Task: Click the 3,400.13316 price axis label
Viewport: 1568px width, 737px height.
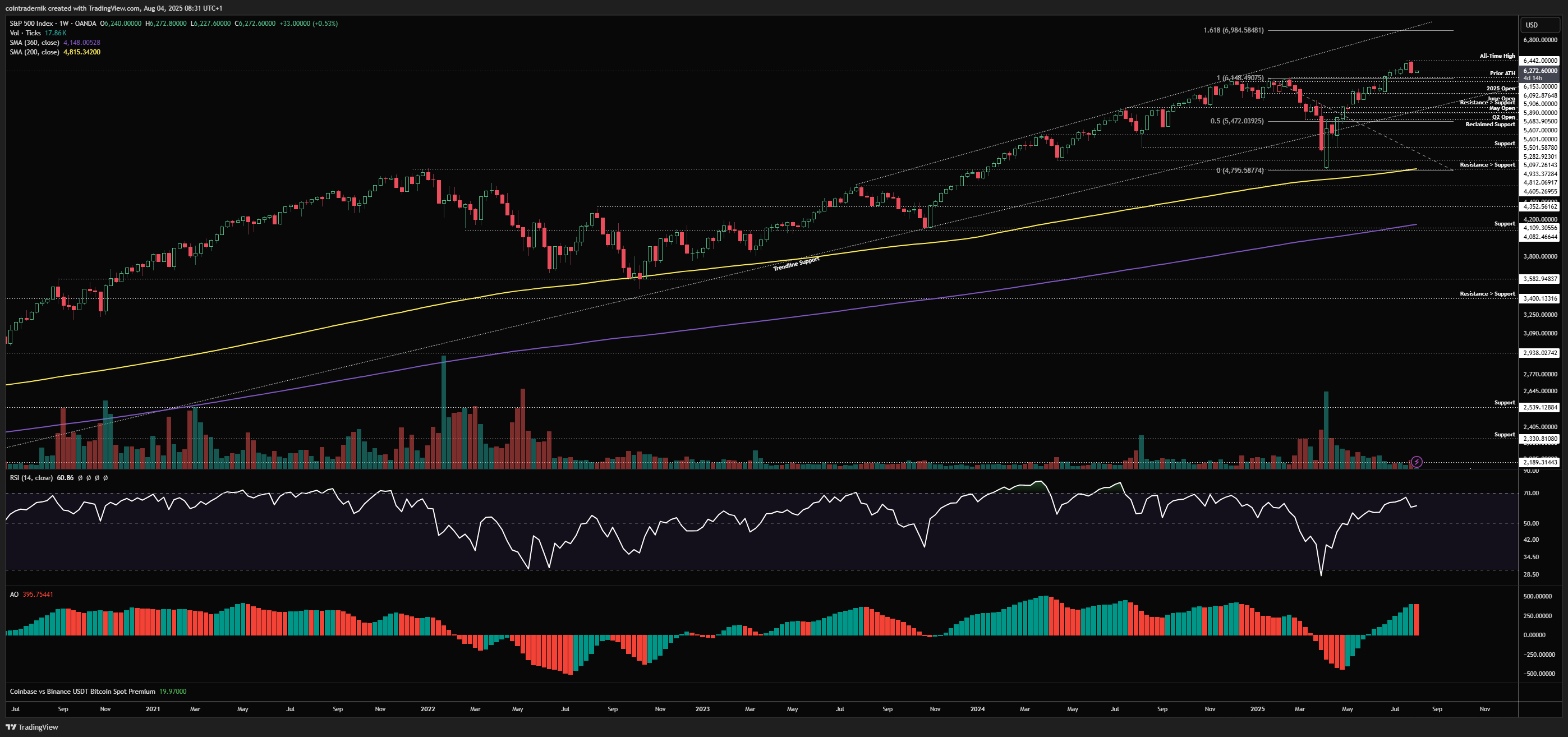Action: (x=1540, y=299)
